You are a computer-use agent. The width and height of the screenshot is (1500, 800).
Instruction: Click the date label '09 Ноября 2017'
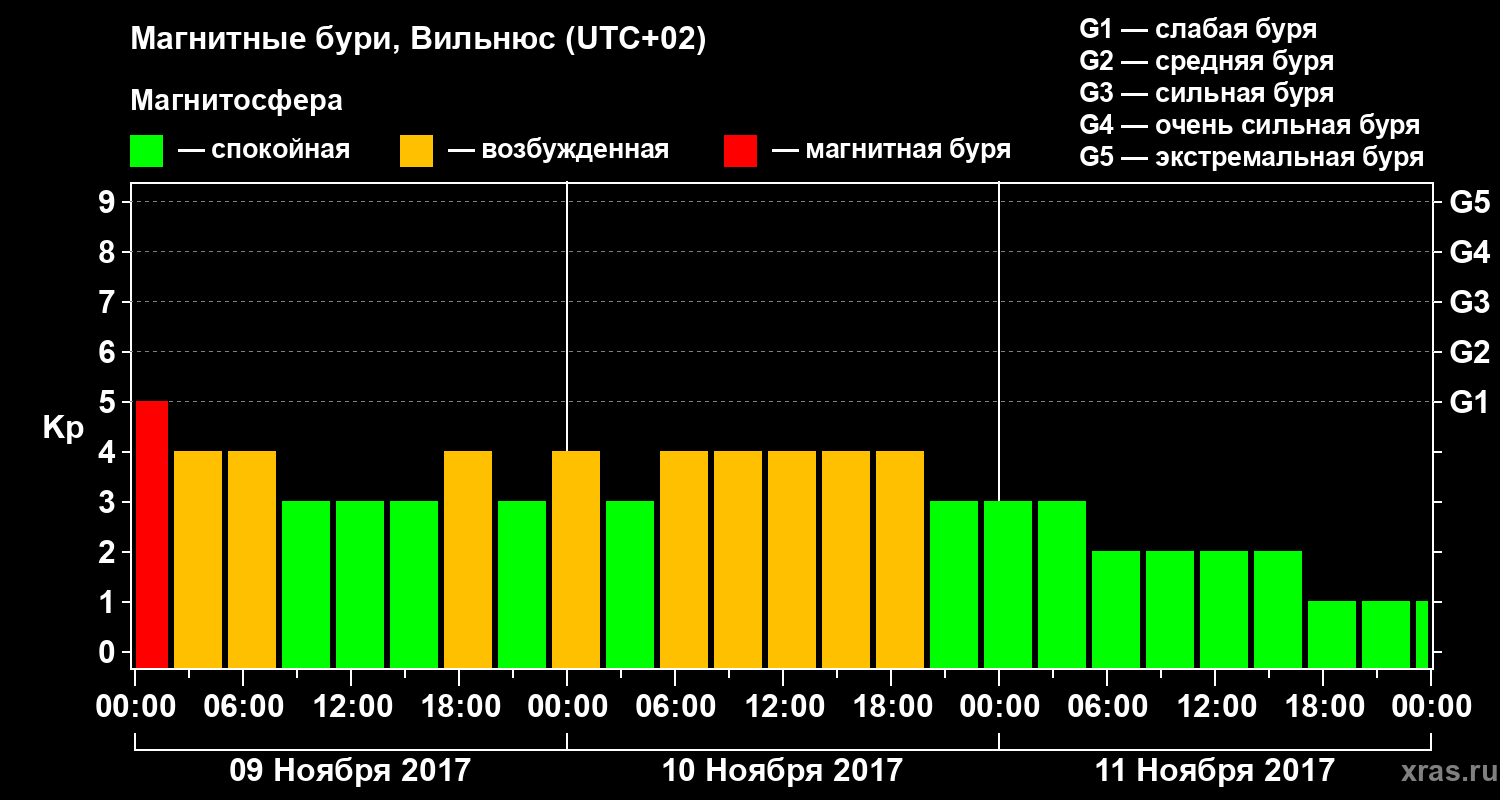click(x=350, y=771)
